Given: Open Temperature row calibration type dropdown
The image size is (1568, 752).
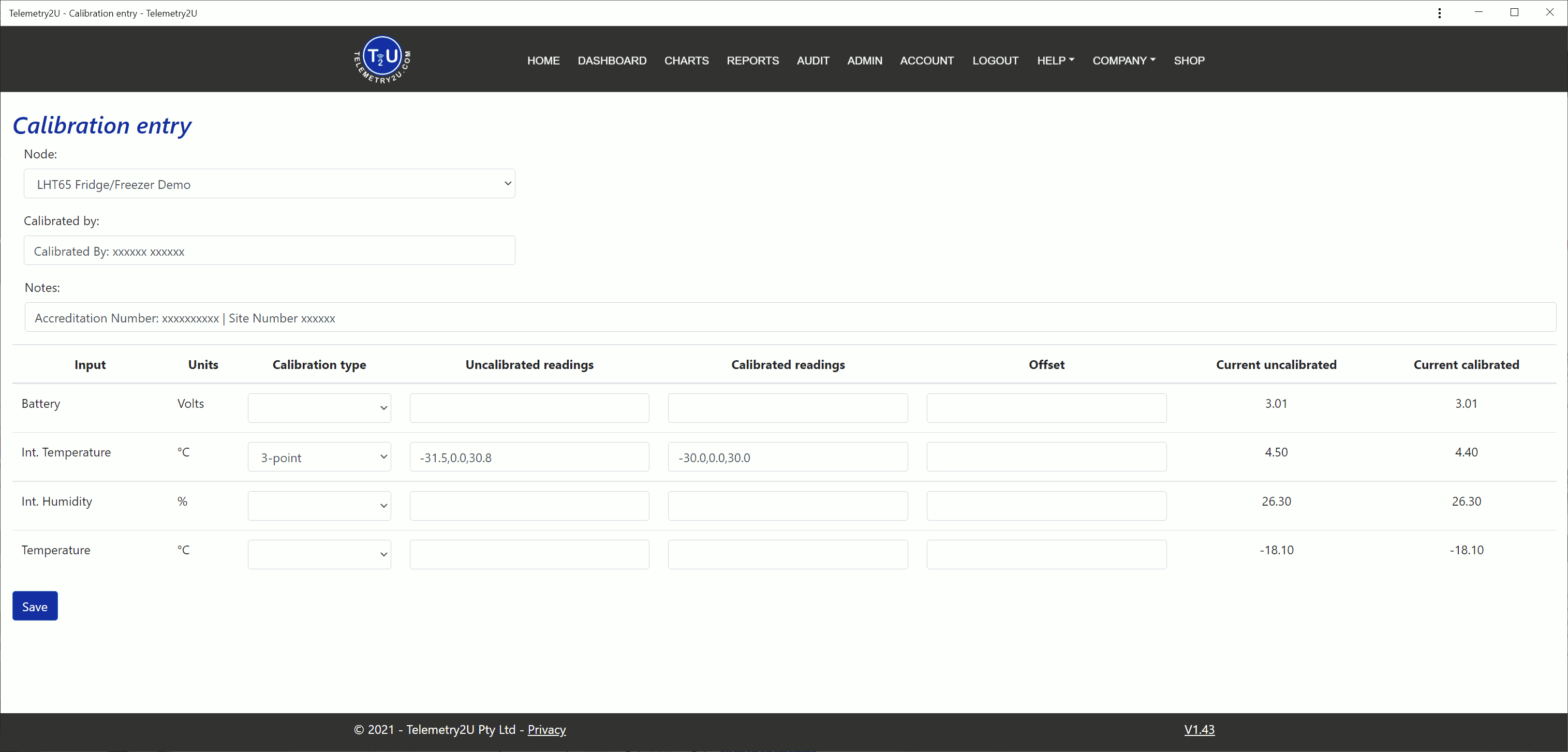Looking at the screenshot, I should click(x=319, y=555).
